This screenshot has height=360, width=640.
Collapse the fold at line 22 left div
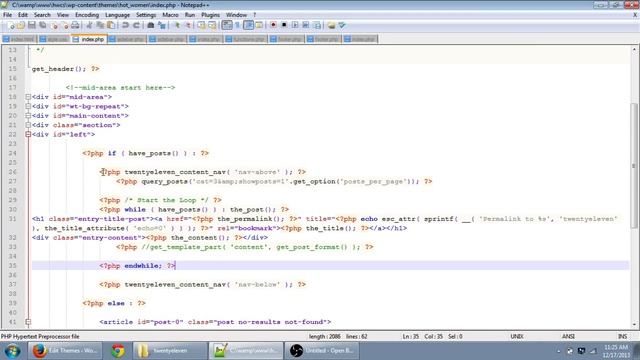coord(28,135)
